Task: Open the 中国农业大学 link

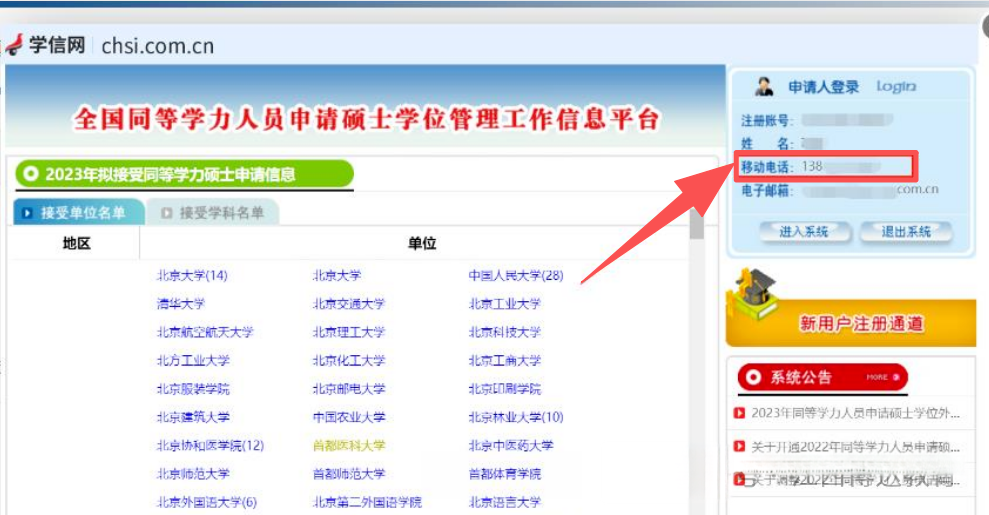Action: [349, 417]
